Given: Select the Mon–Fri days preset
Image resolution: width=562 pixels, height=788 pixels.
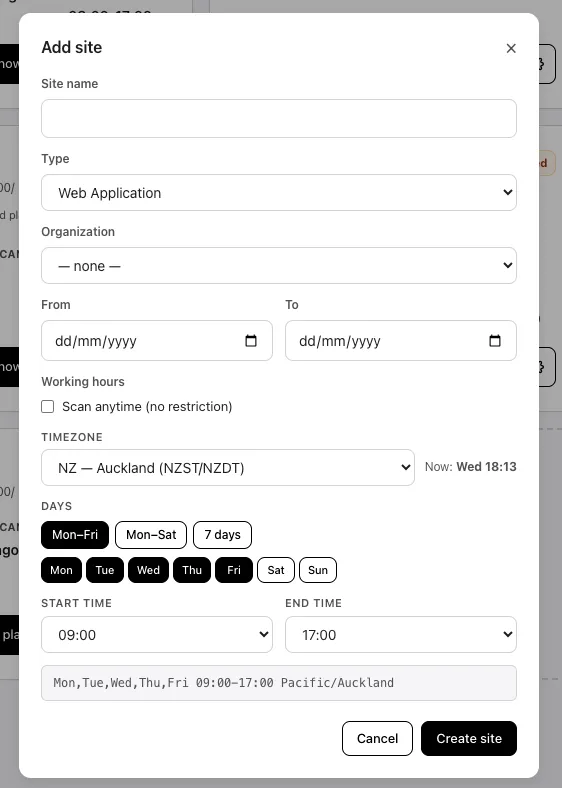Looking at the screenshot, I should click(x=75, y=535).
